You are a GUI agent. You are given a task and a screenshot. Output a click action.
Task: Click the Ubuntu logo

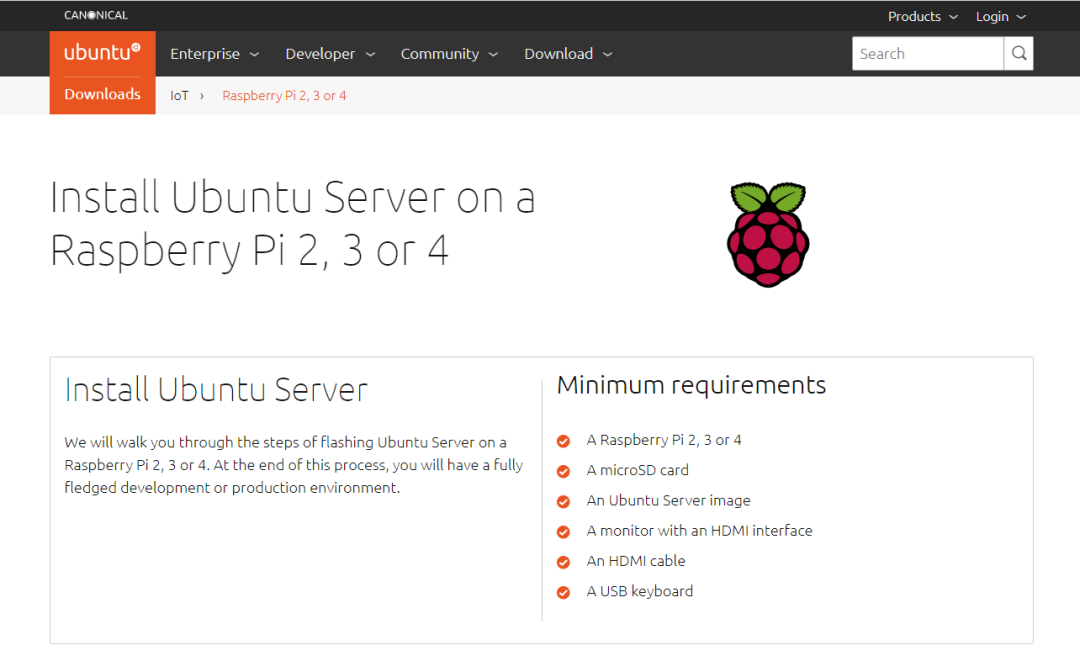coord(102,53)
